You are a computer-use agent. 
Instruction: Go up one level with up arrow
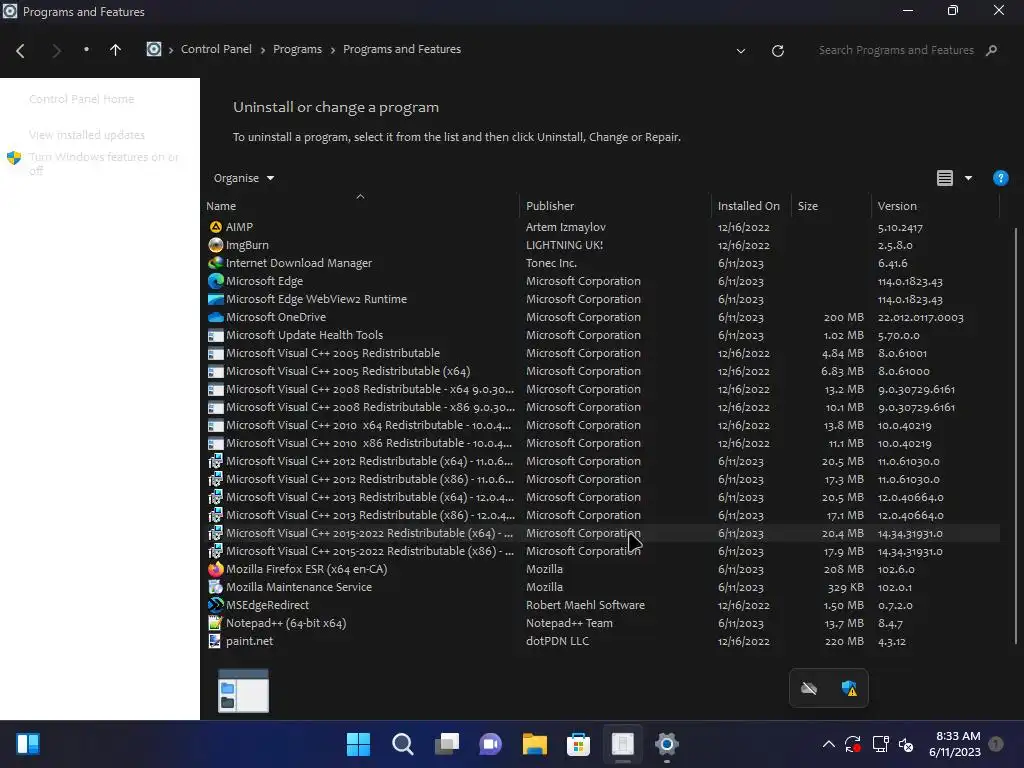(116, 50)
